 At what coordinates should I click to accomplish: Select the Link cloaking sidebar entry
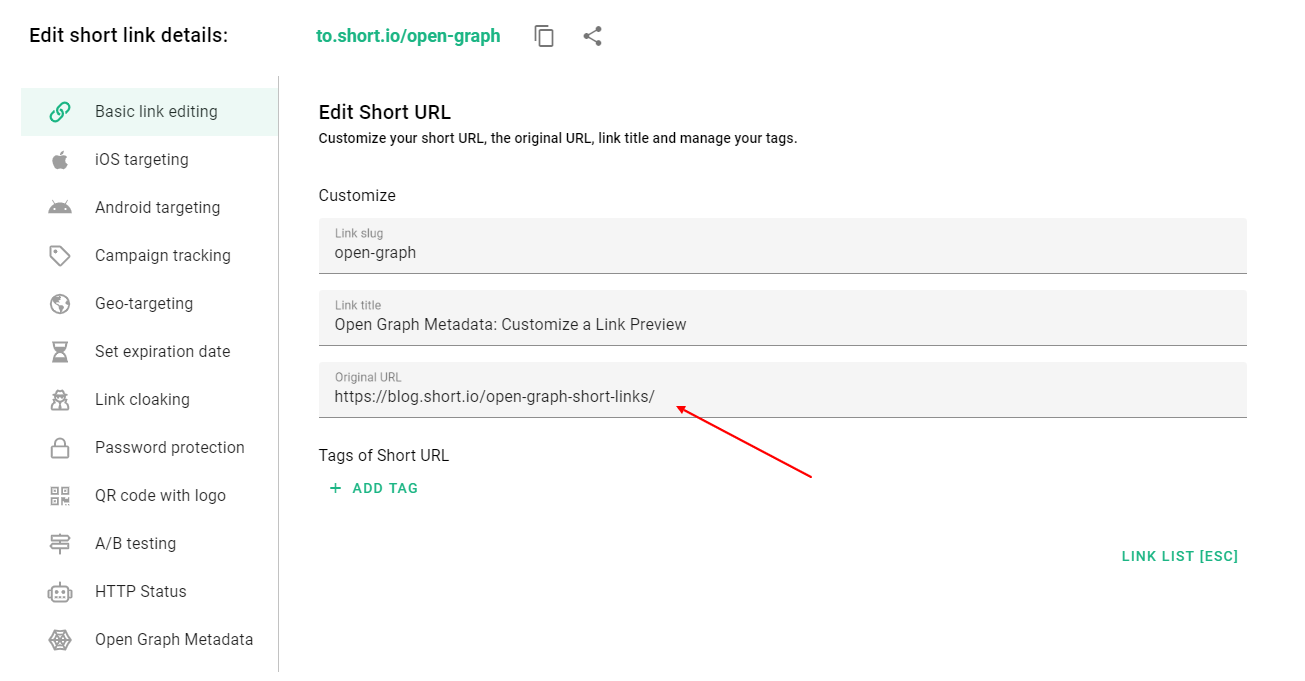pos(141,399)
